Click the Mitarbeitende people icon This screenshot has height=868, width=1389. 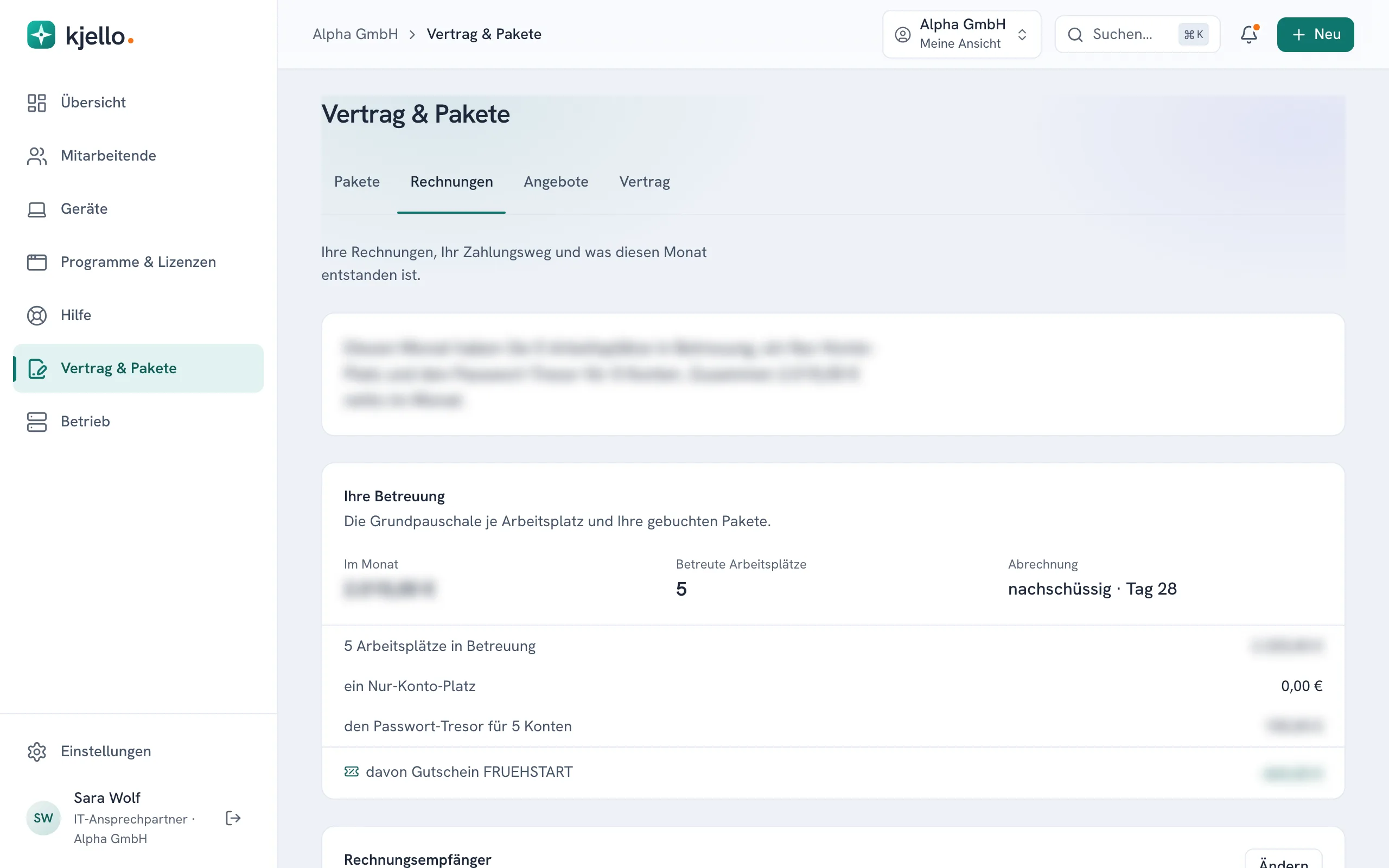coord(37,156)
